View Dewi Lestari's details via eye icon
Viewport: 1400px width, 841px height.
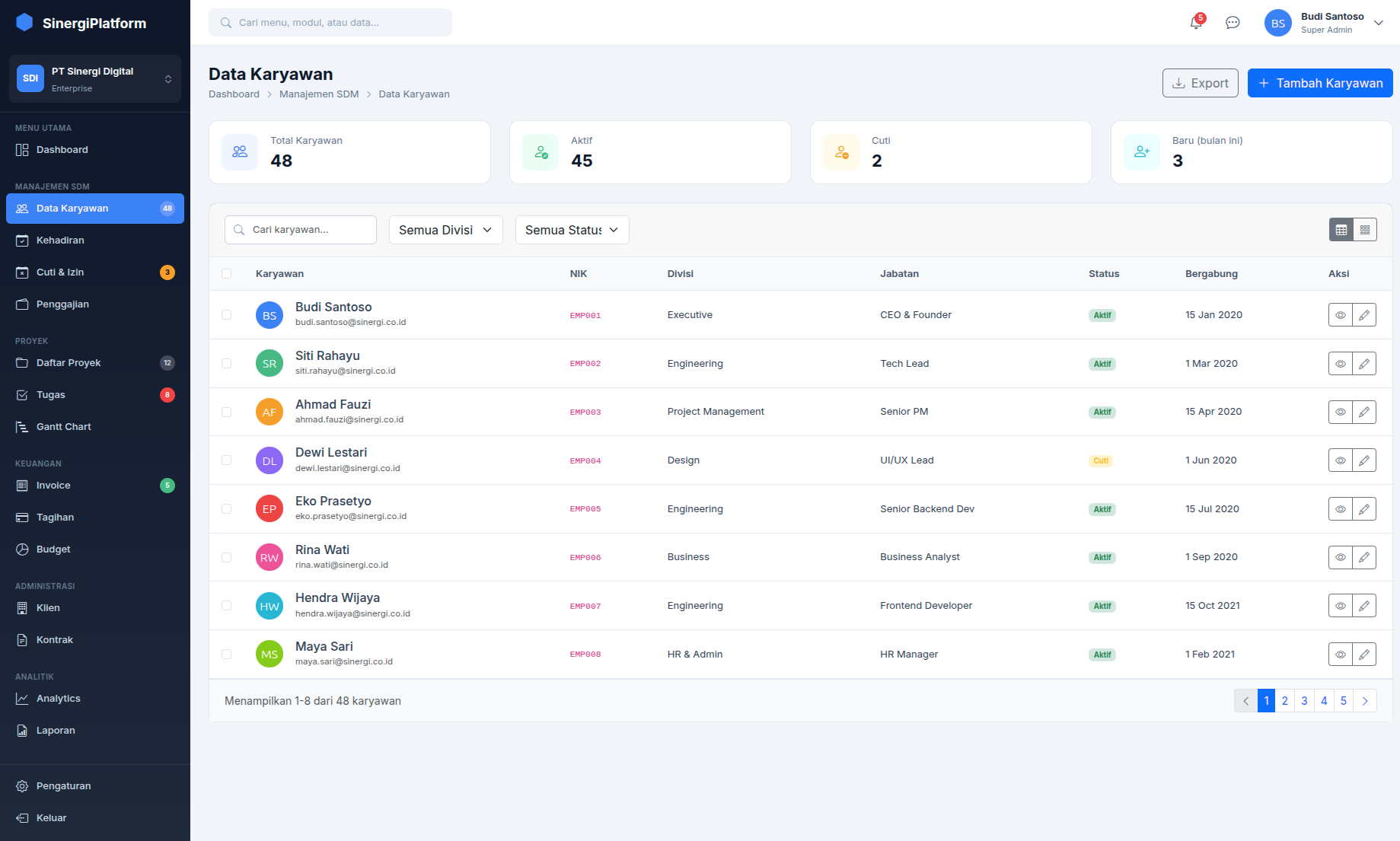tap(1340, 460)
